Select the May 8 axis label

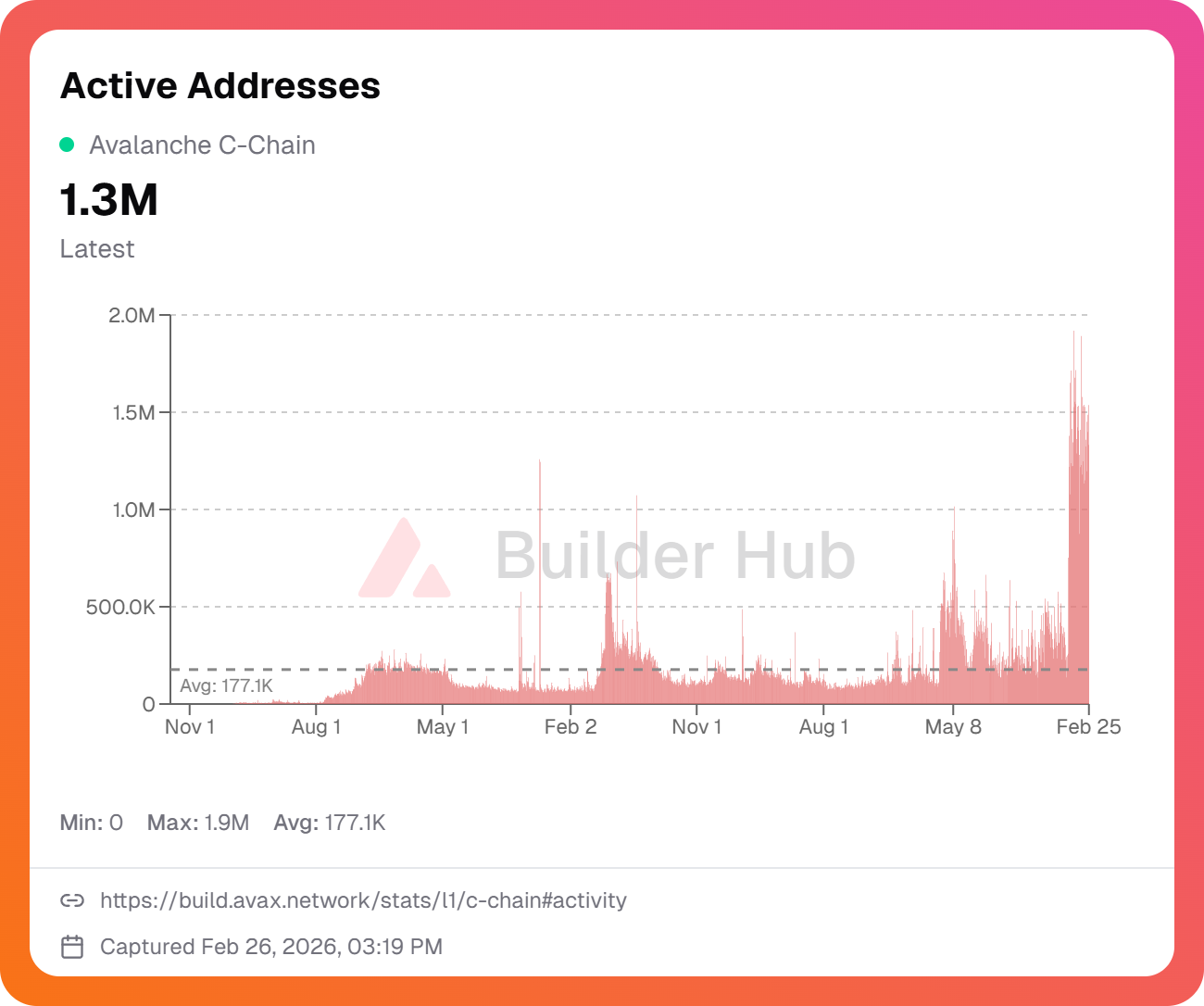coord(954,726)
